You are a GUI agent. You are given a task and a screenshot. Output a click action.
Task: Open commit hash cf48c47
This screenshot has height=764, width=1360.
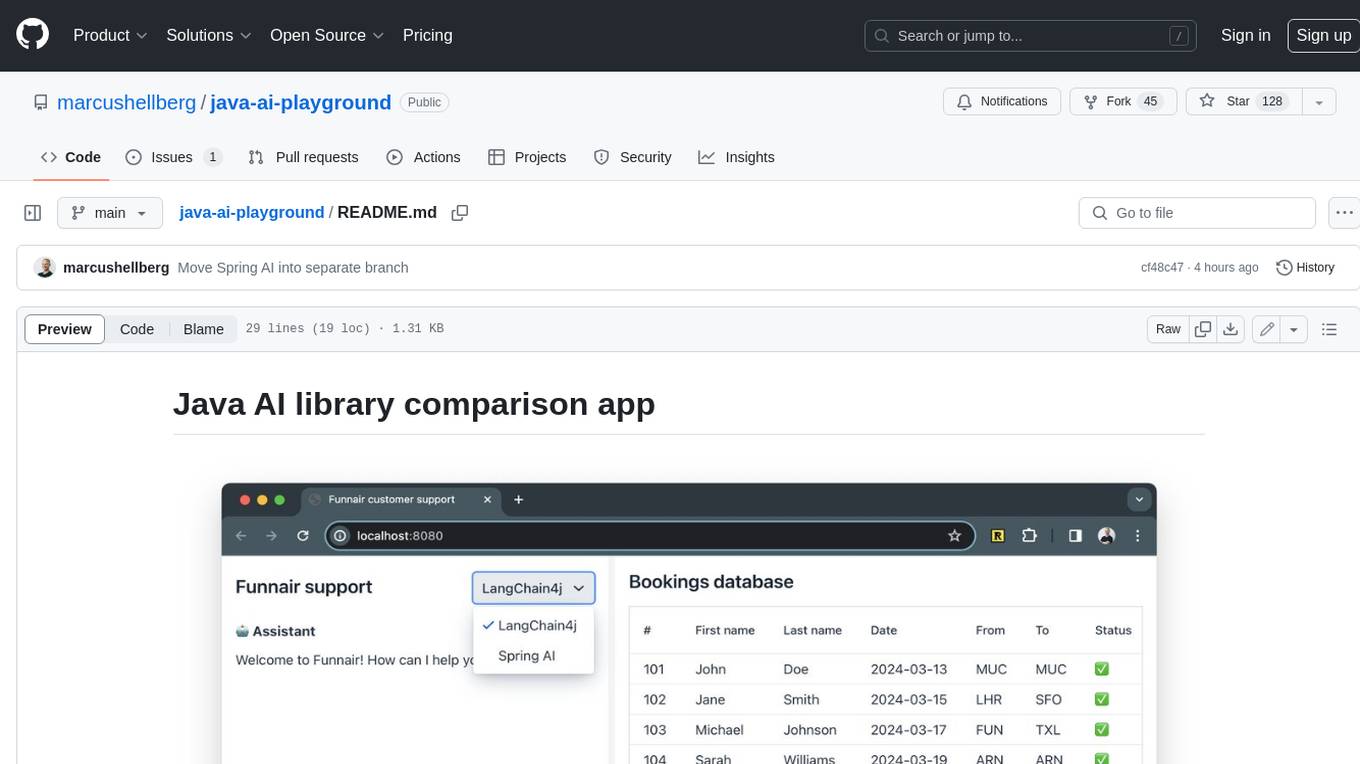pyautogui.click(x=1162, y=268)
